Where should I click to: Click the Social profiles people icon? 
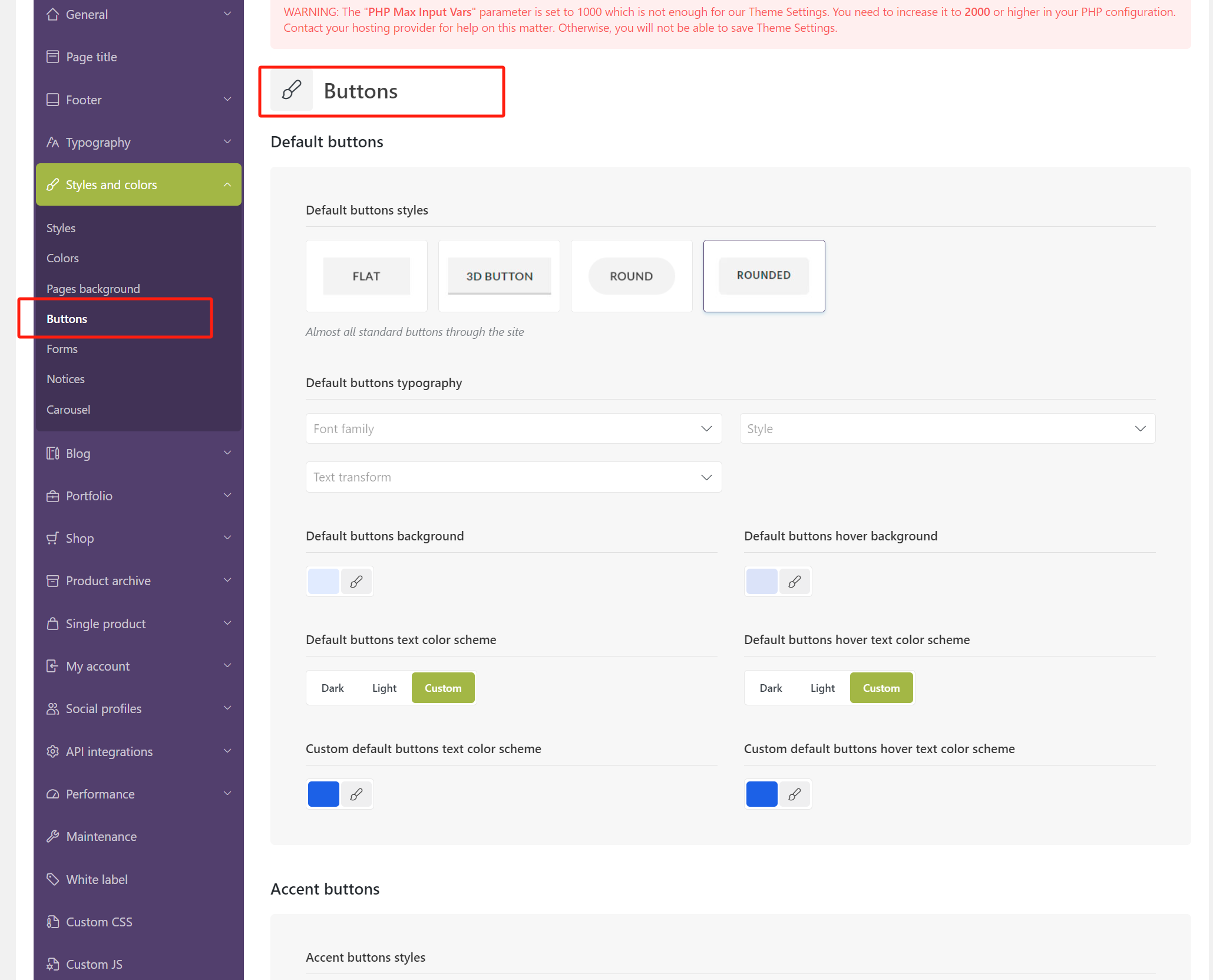point(52,708)
